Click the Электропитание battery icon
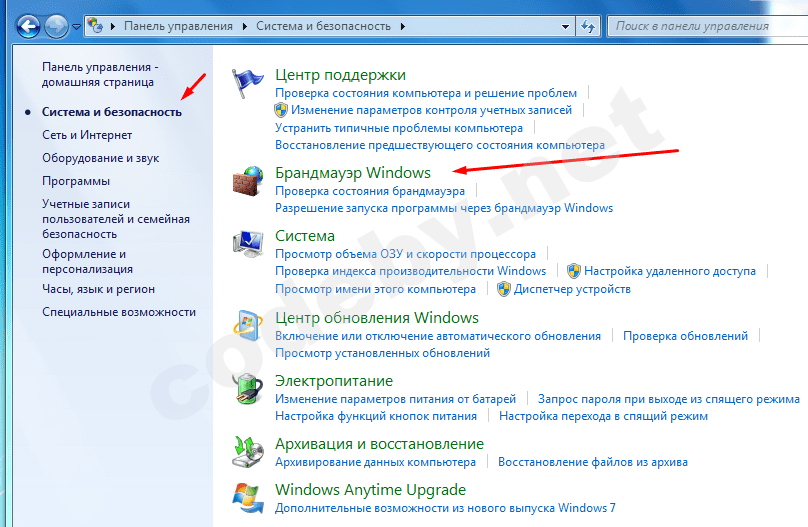808x527 pixels. (x=247, y=389)
